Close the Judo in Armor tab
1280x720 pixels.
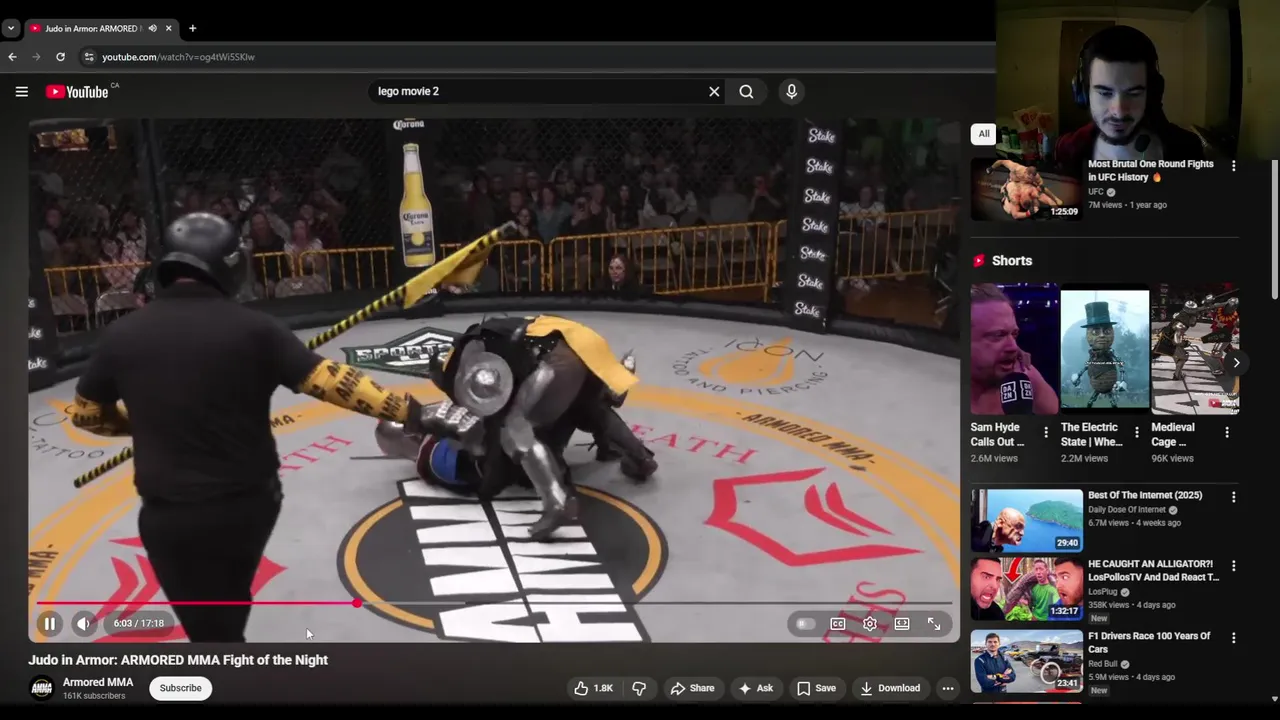click(171, 28)
